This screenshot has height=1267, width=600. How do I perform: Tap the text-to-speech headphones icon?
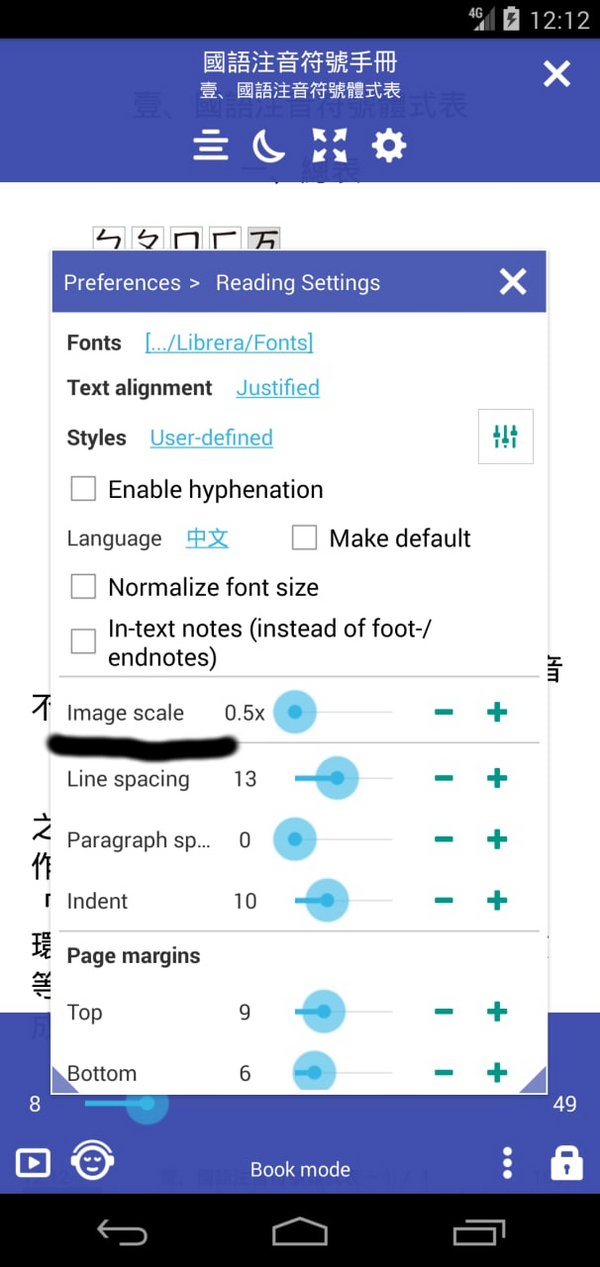(x=92, y=1161)
